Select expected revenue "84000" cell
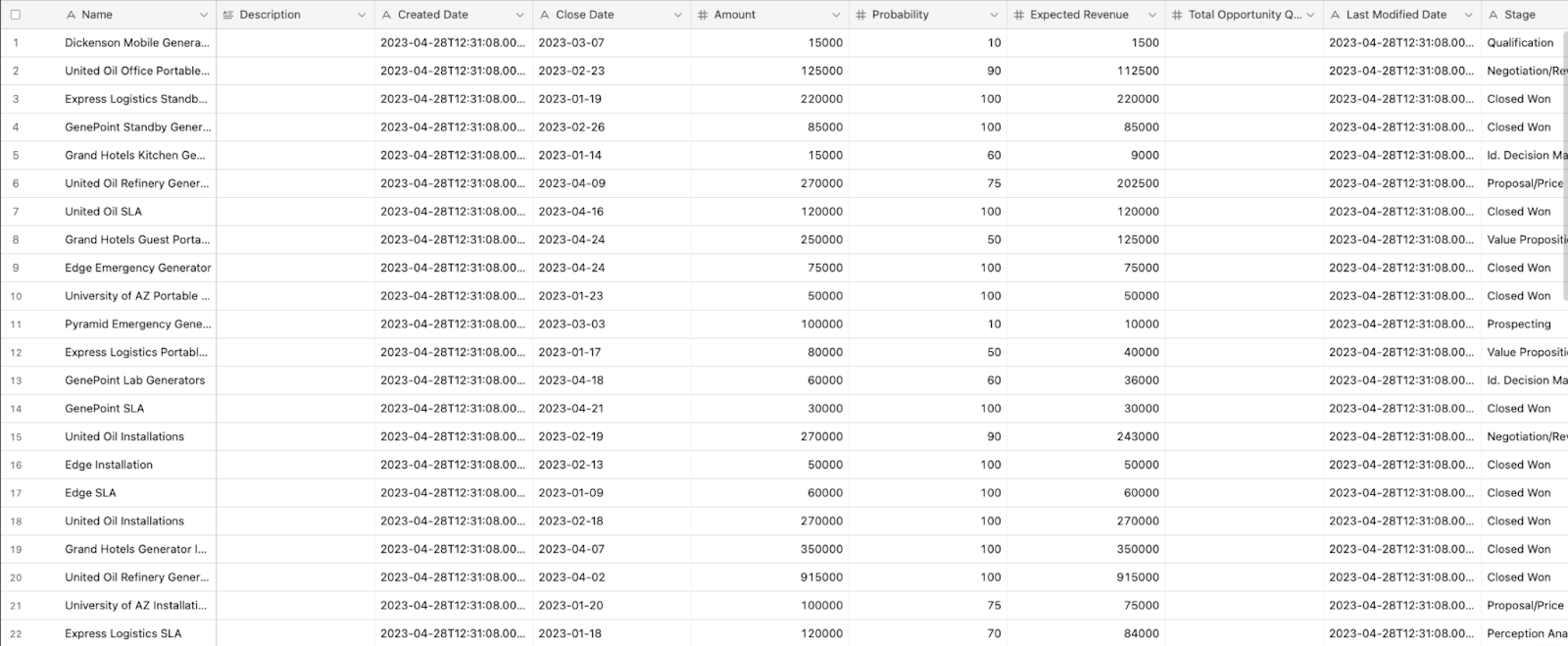The width and height of the screenshot is (1568, 646). point(1086,633)
